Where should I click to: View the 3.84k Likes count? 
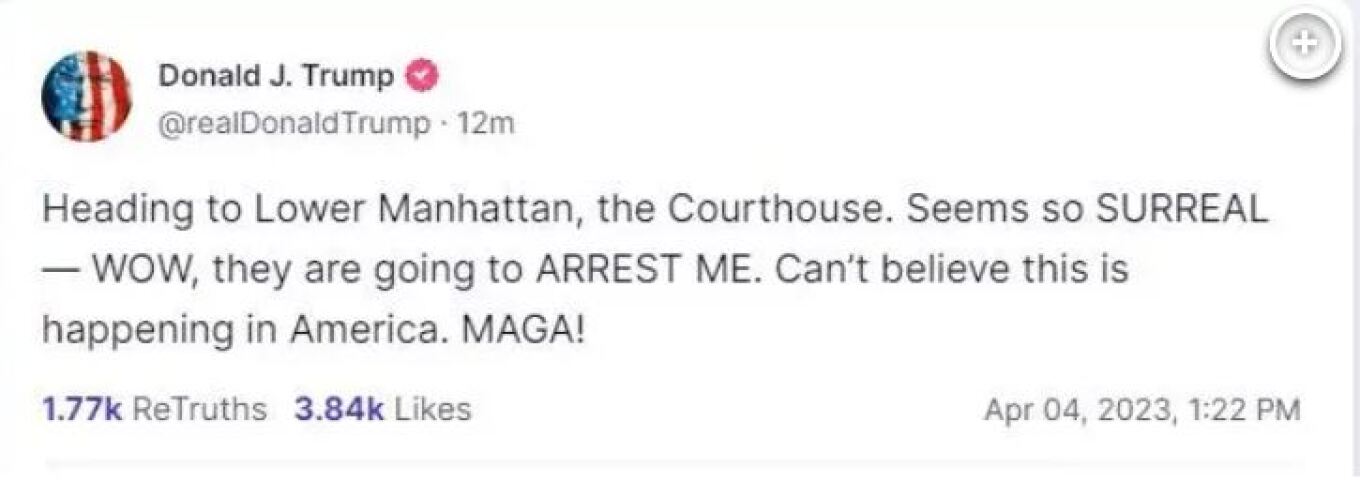coord(340,409)
